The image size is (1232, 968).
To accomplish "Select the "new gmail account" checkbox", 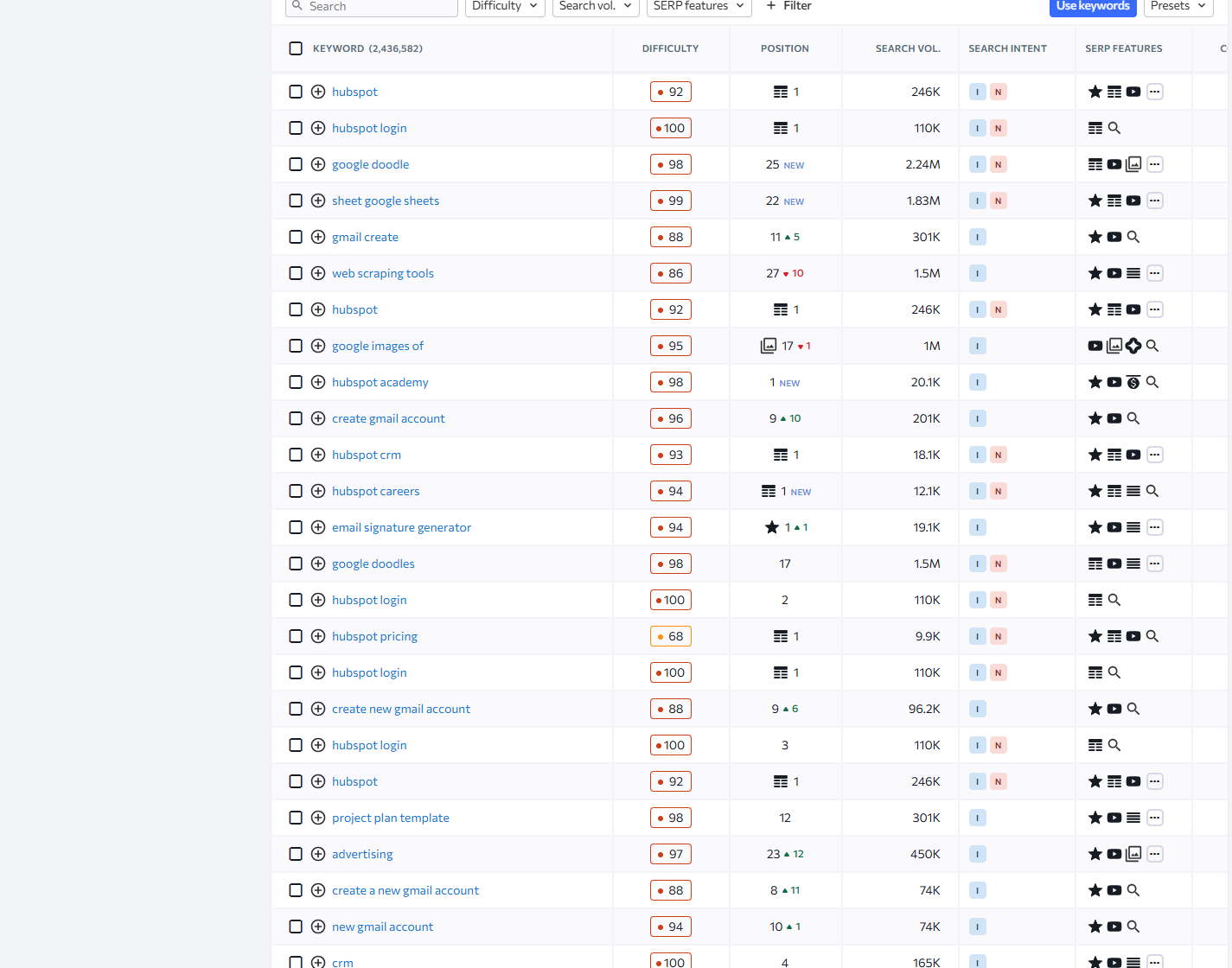I will coord(296,927).
